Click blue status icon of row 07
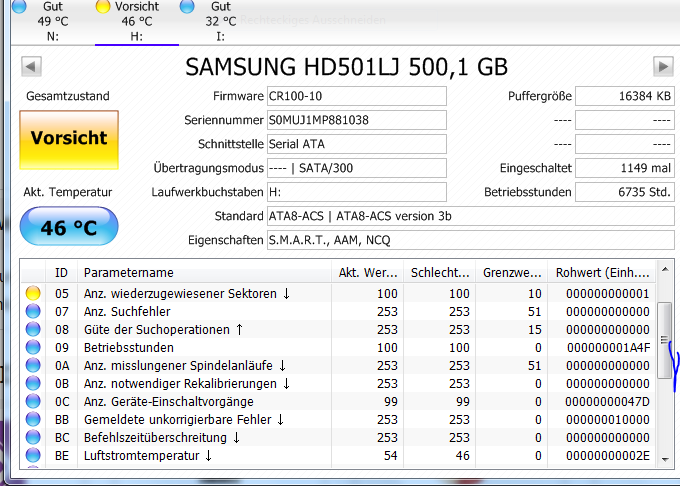 pos(33,311)
